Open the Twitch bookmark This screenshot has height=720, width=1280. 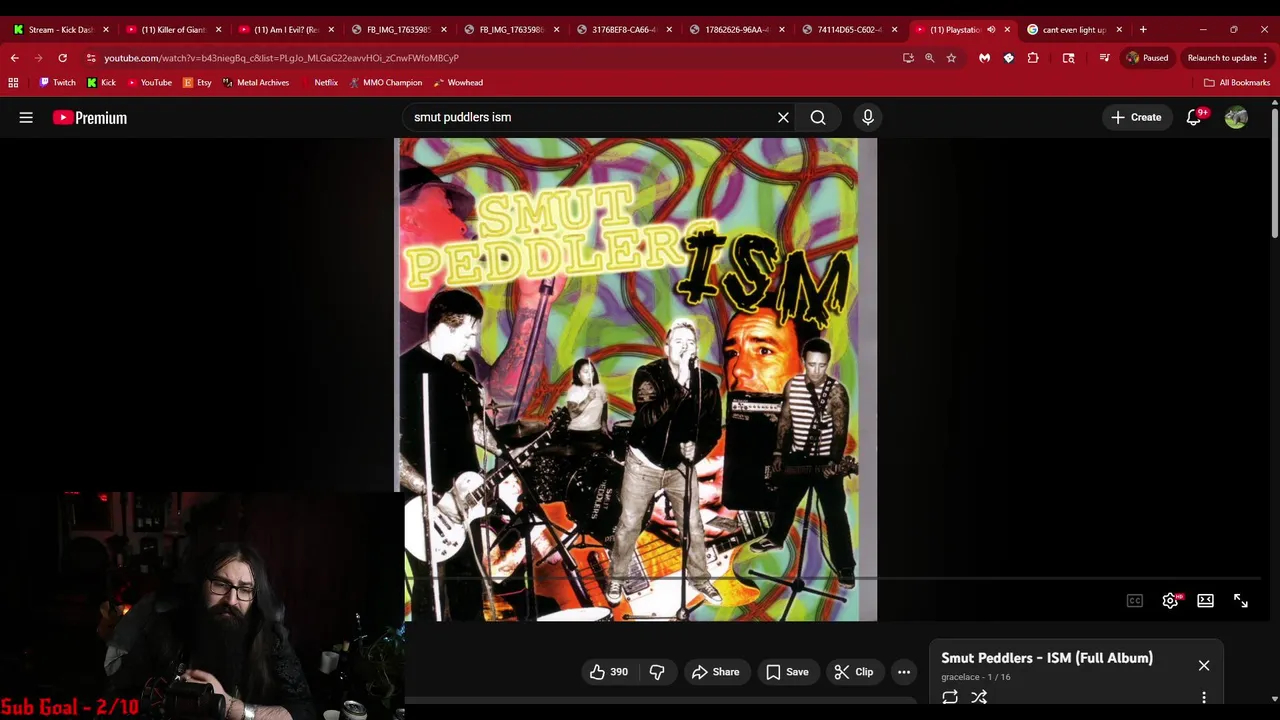(57, 83)
